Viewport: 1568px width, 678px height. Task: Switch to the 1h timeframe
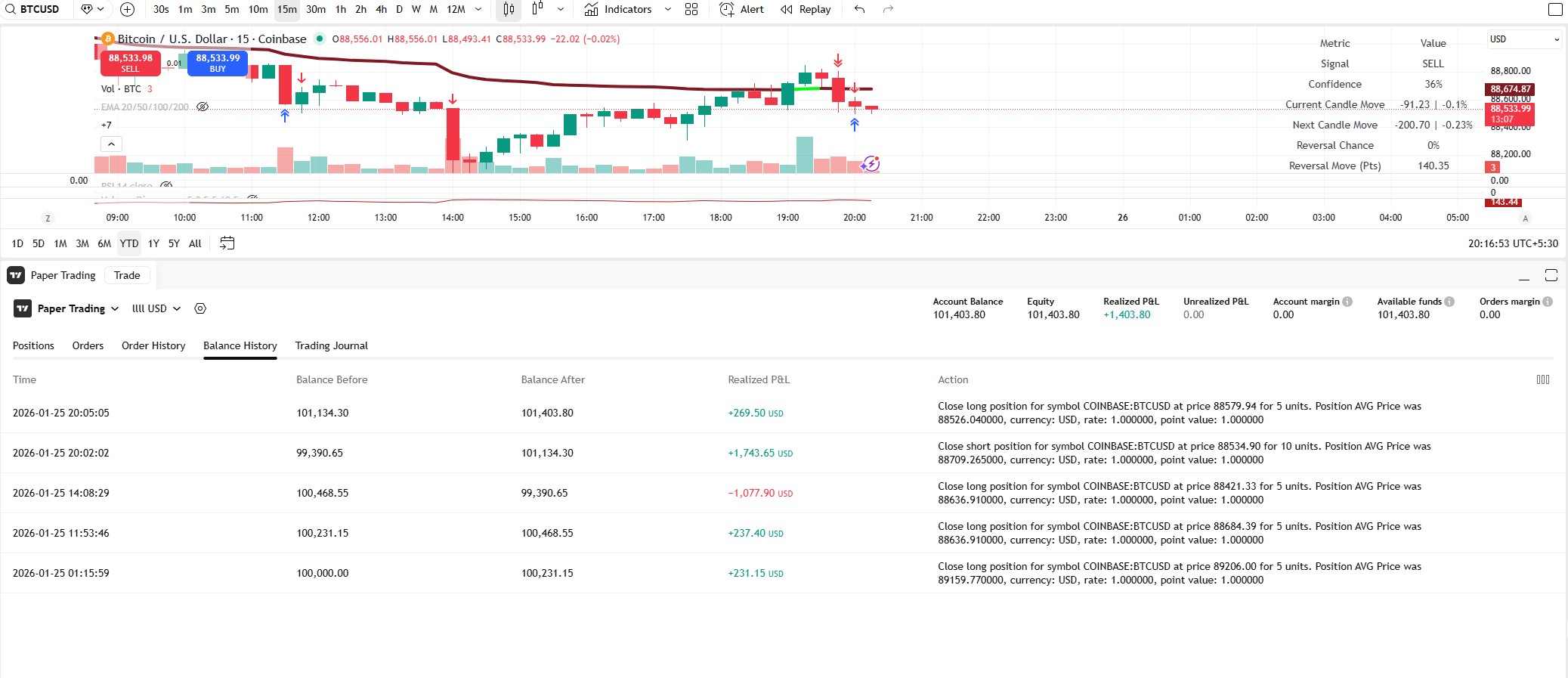coord(341,9)
